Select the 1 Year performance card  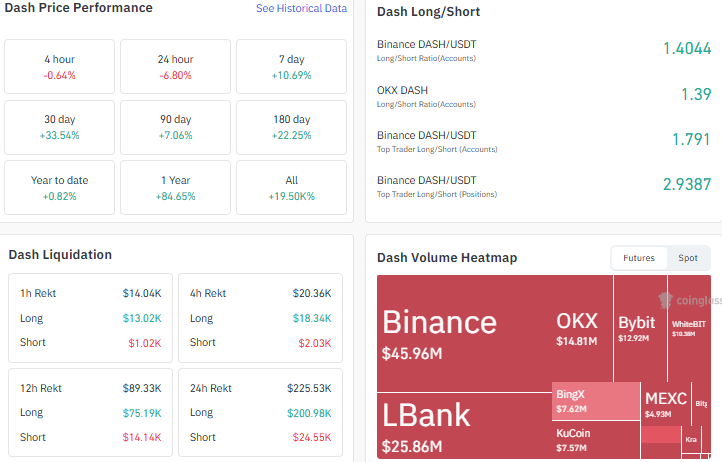(x=175, y=187)
